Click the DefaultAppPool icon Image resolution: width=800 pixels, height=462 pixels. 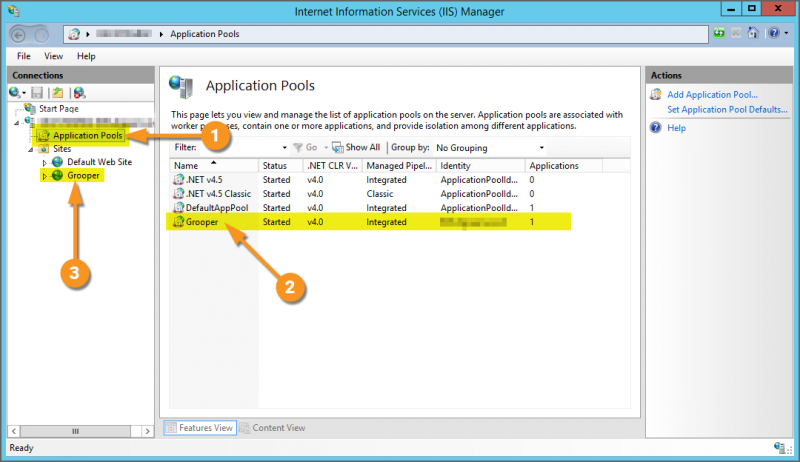tap(178, 208)
